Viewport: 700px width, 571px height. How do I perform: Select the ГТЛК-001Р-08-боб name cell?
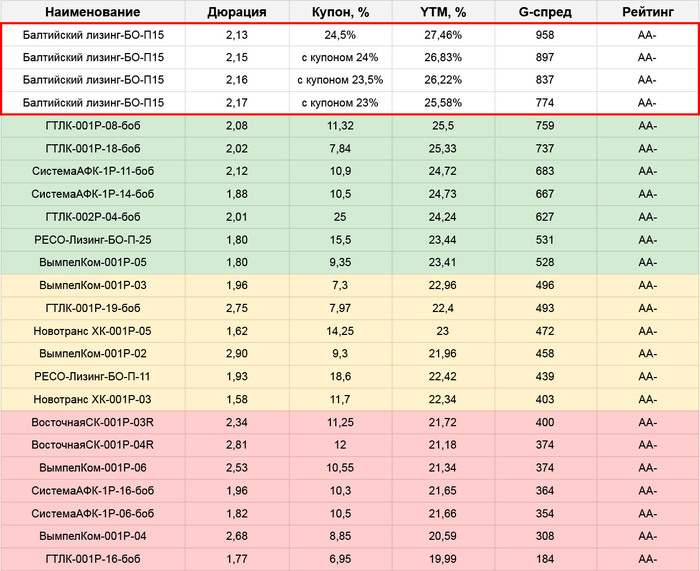[93, 126]
